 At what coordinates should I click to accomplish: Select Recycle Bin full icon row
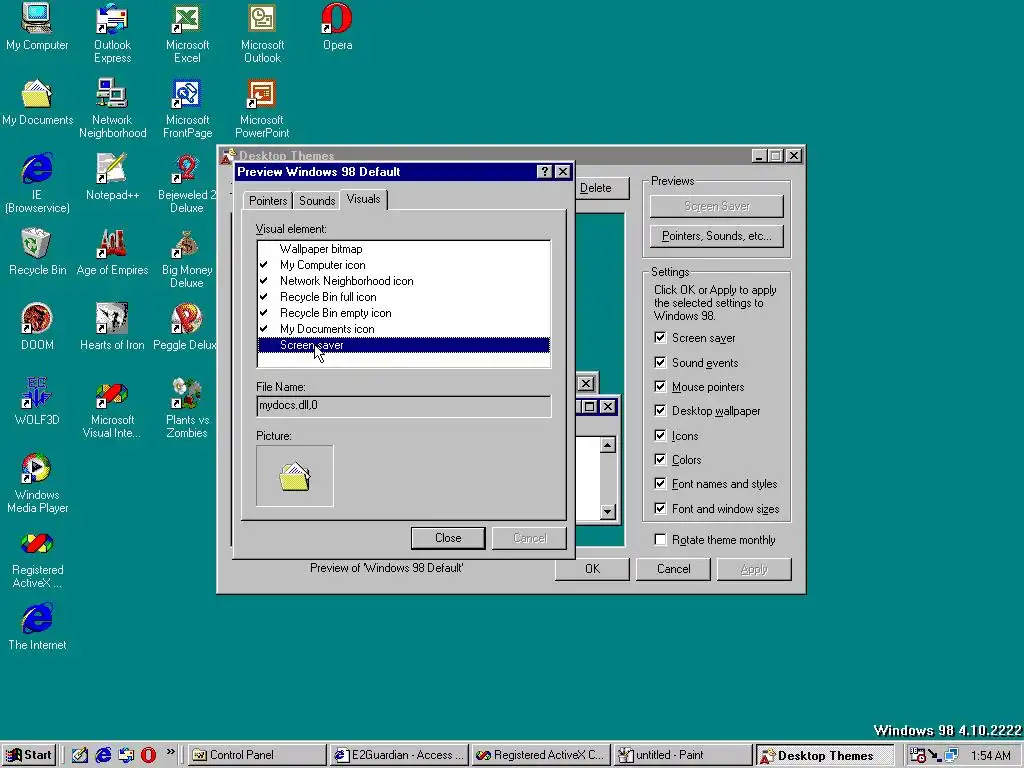point(404,297)
